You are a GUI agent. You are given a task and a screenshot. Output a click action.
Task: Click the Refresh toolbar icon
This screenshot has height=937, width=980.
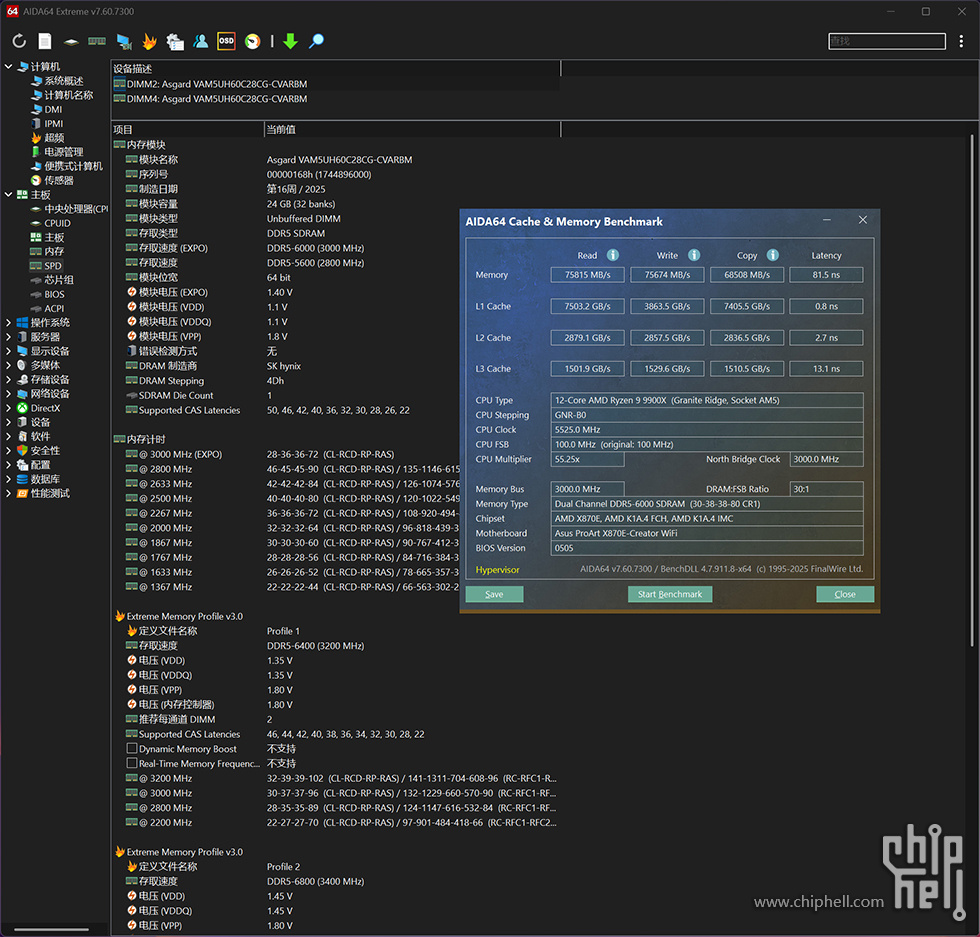pos(19,41)
